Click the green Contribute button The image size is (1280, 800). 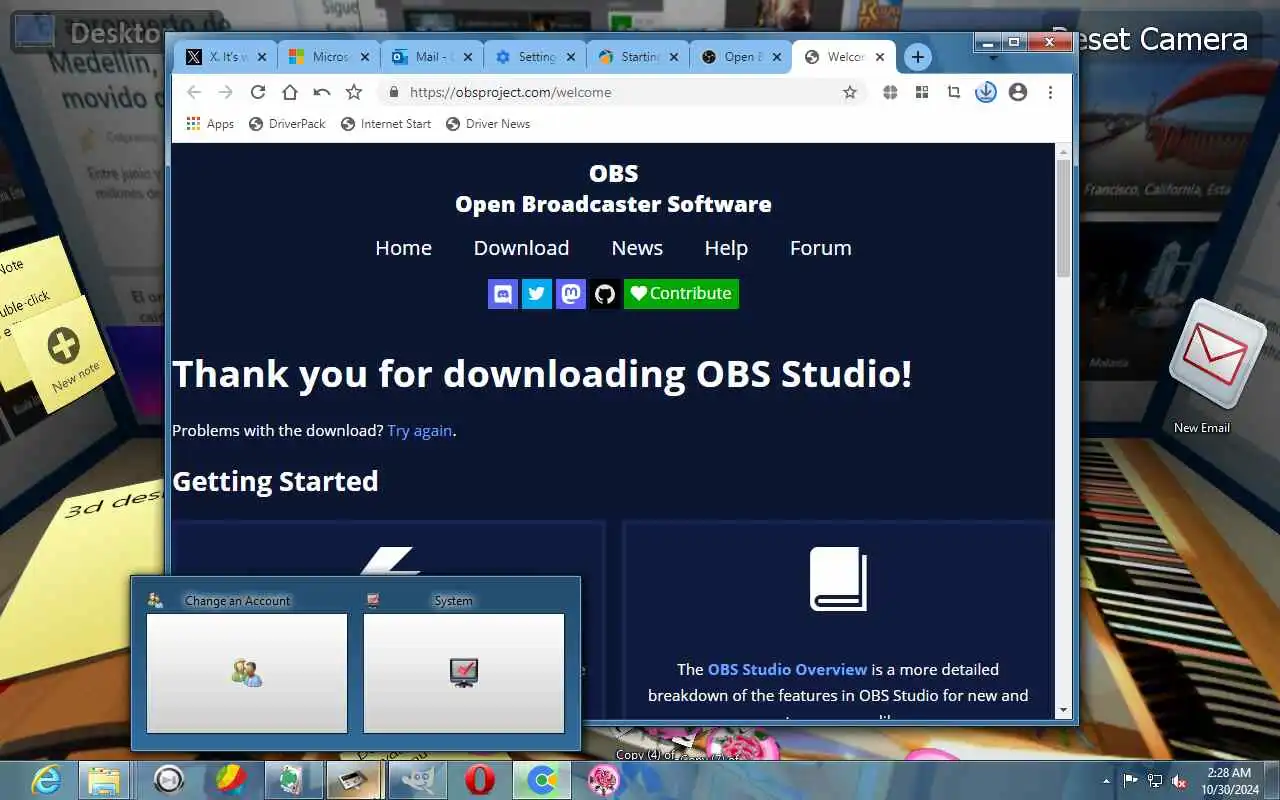click(681, 294)
